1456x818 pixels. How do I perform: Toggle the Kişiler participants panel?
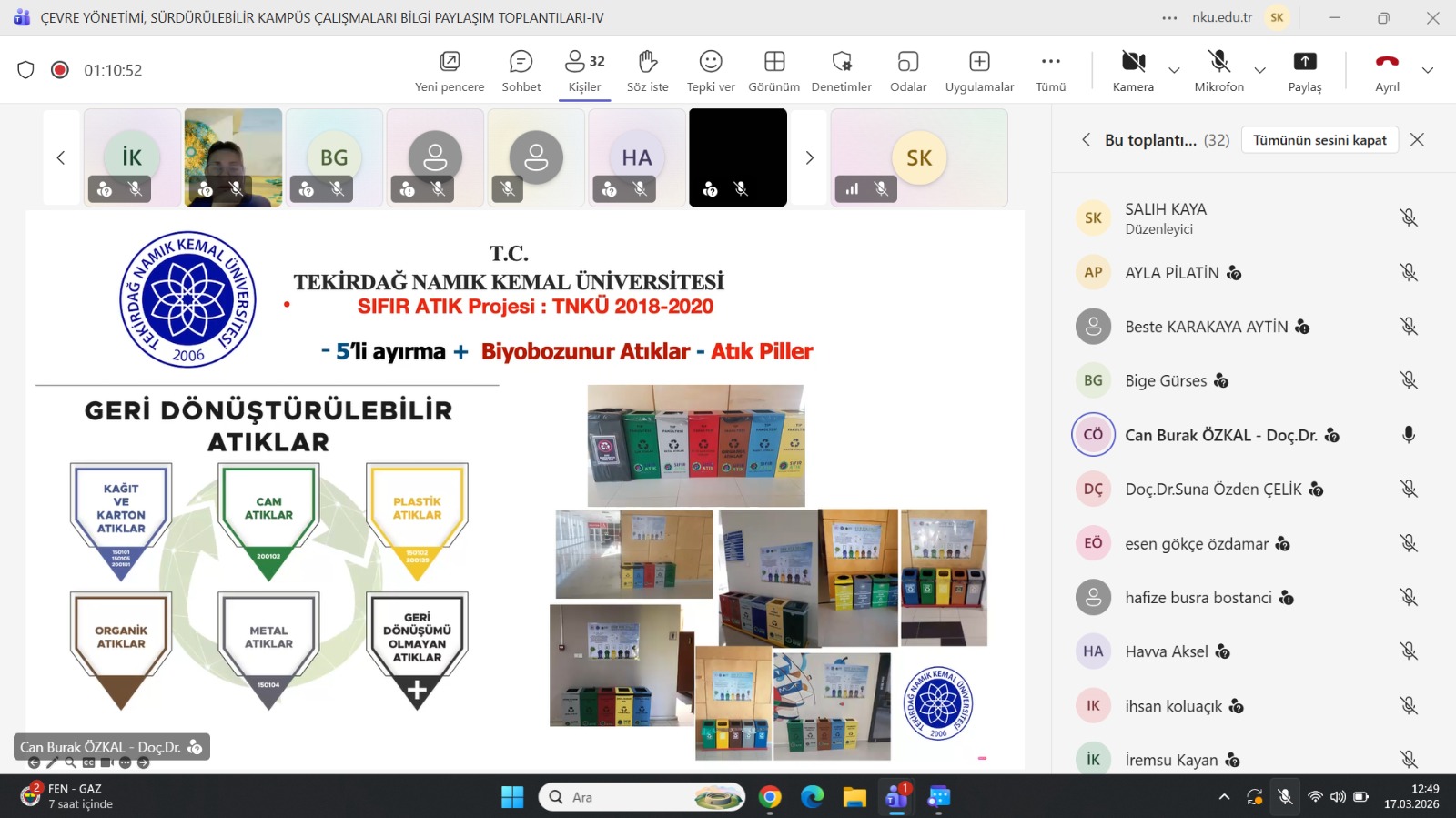(x=584, y=71)
